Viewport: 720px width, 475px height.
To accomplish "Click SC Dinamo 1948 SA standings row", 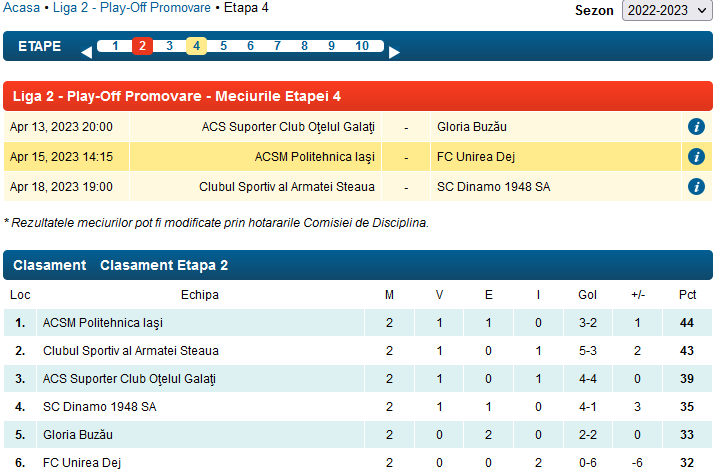I will 99,407.
